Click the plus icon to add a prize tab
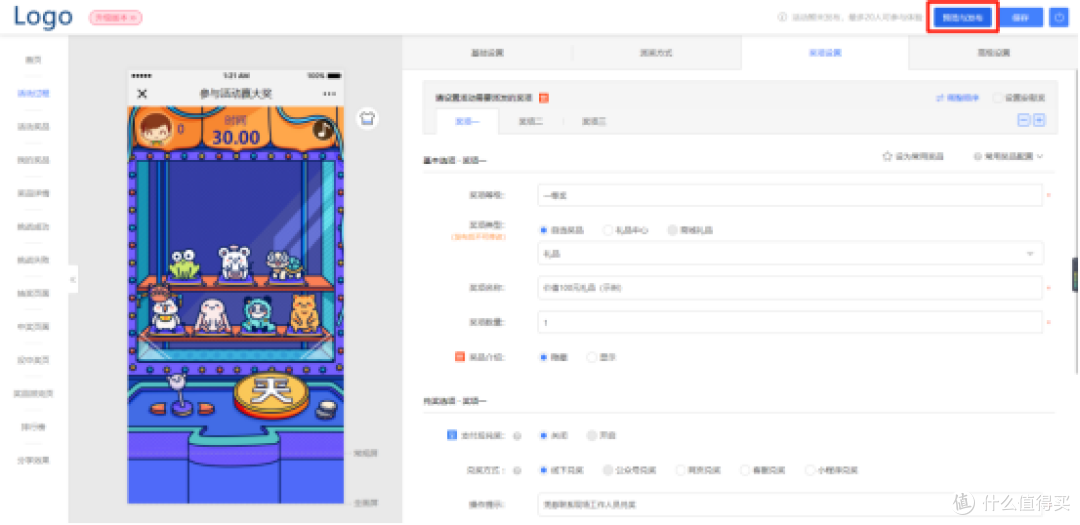 [1039, 120]
